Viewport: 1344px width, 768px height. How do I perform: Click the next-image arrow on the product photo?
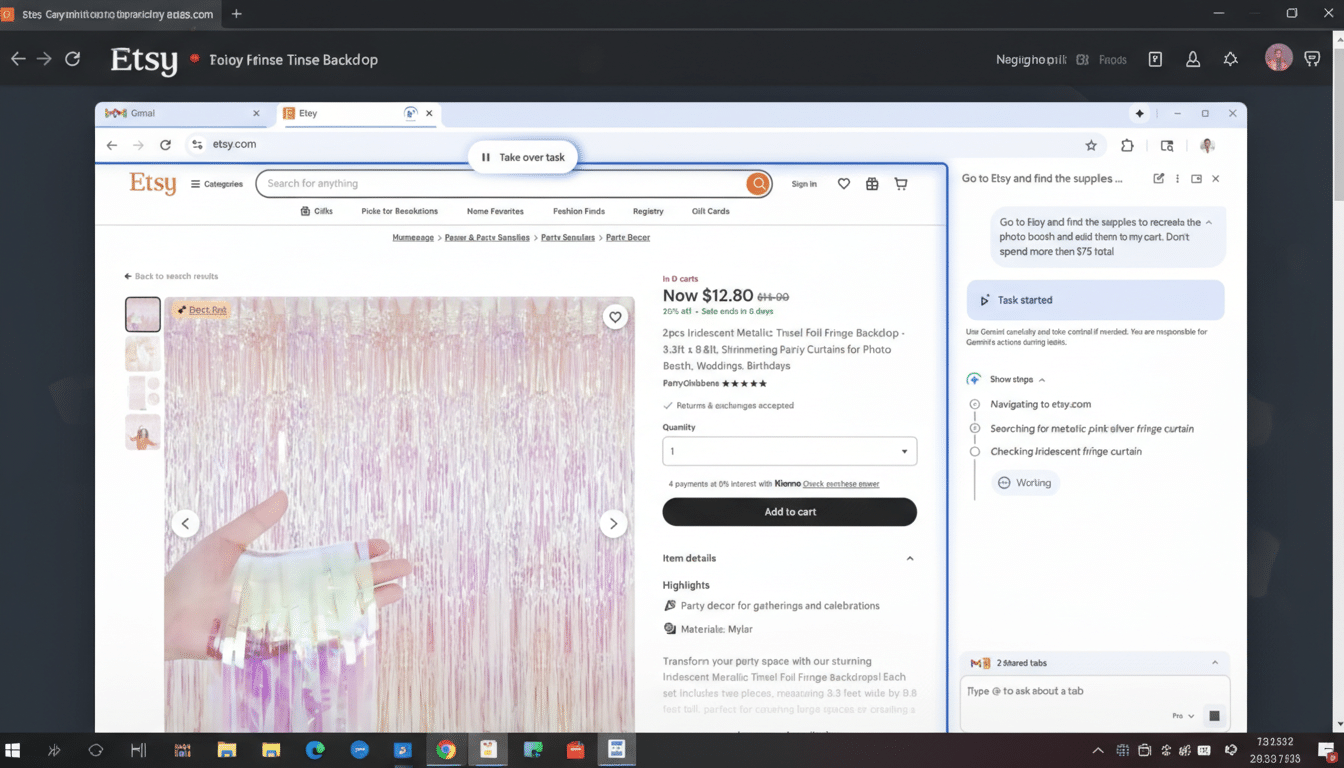pos(613,523)
